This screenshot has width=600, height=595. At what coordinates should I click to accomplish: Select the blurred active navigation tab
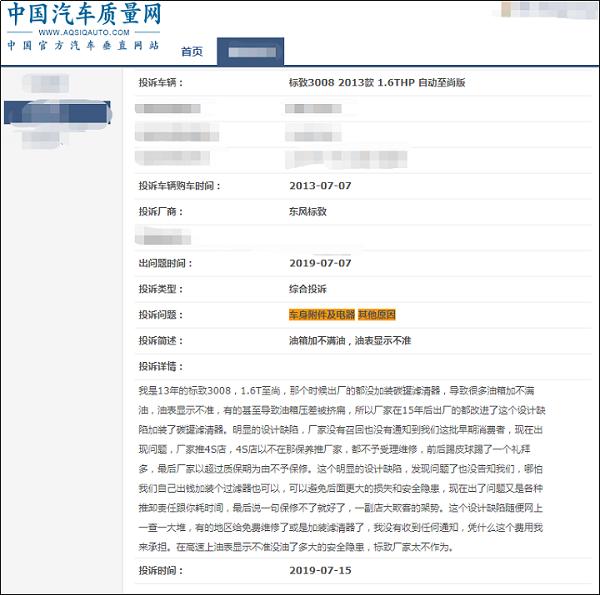pos(251,52)
